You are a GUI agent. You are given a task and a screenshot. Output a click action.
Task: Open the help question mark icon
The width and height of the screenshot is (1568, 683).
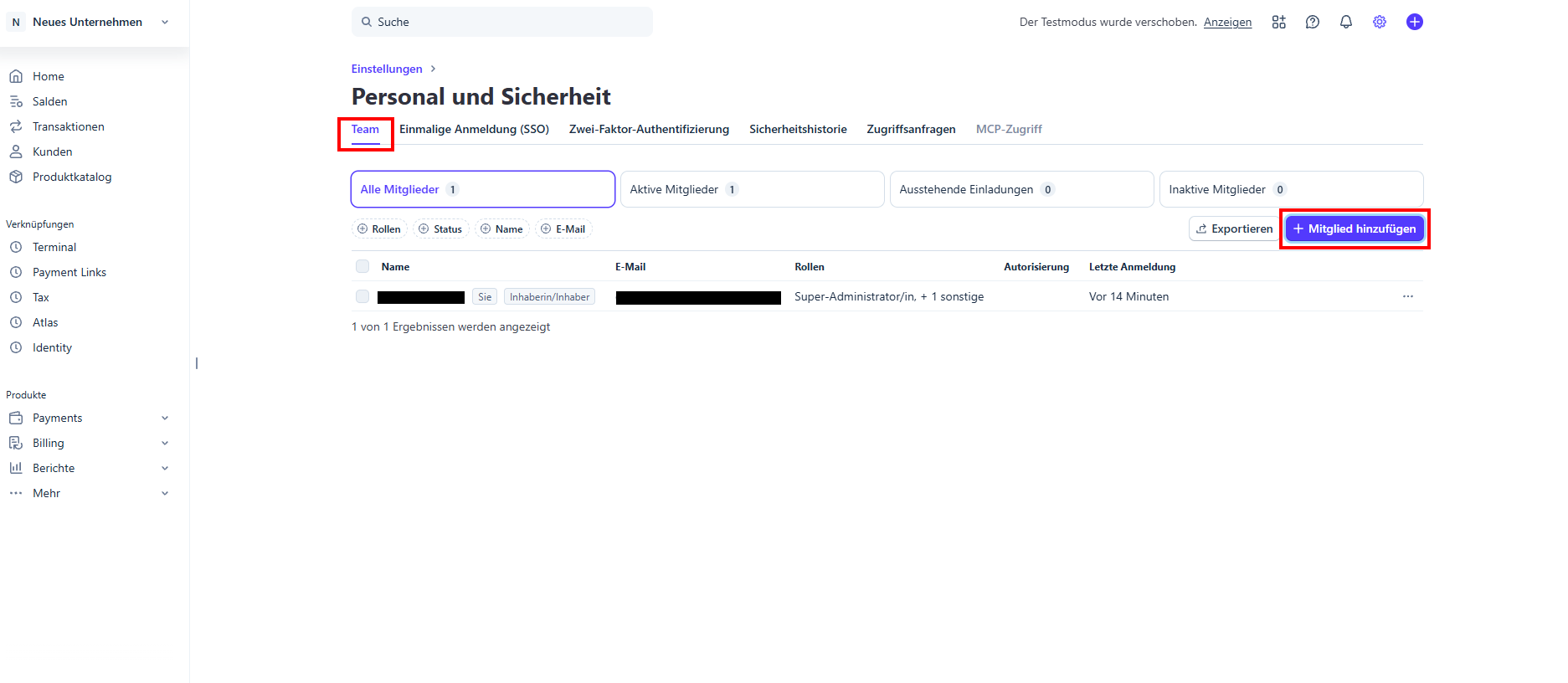(x=1312, y=23)
